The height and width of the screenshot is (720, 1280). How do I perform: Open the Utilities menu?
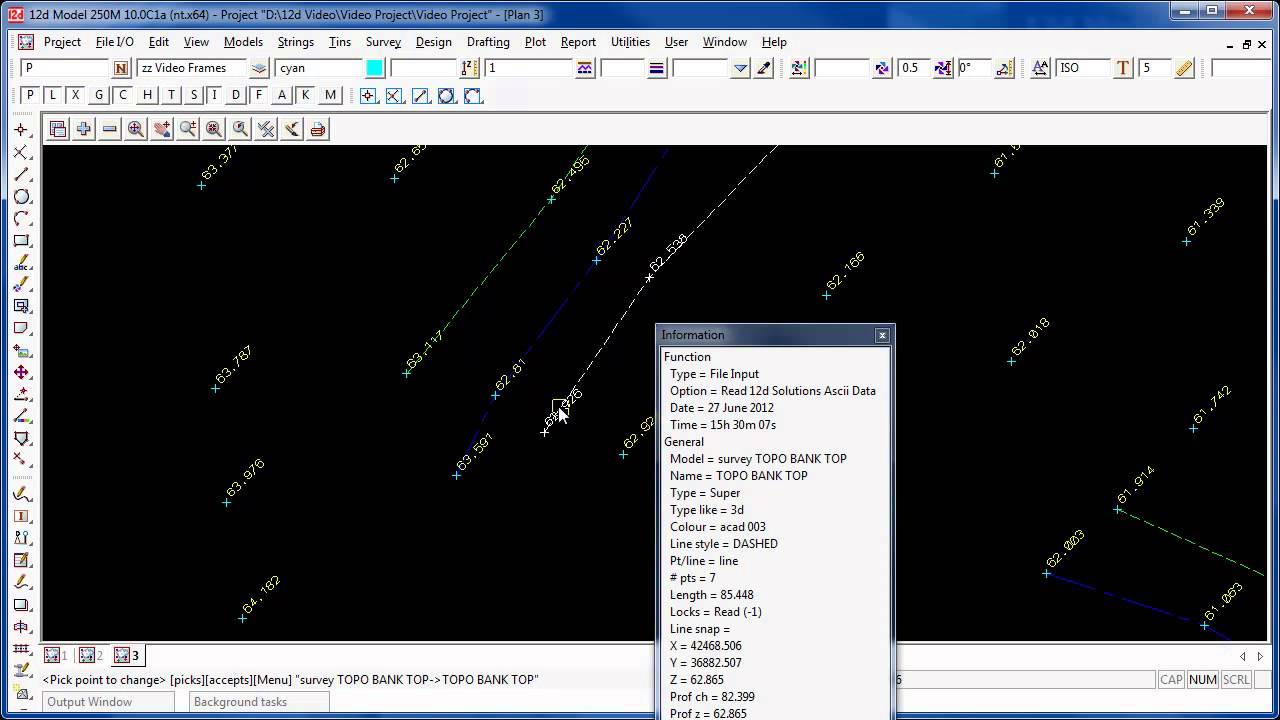[630, 42]
